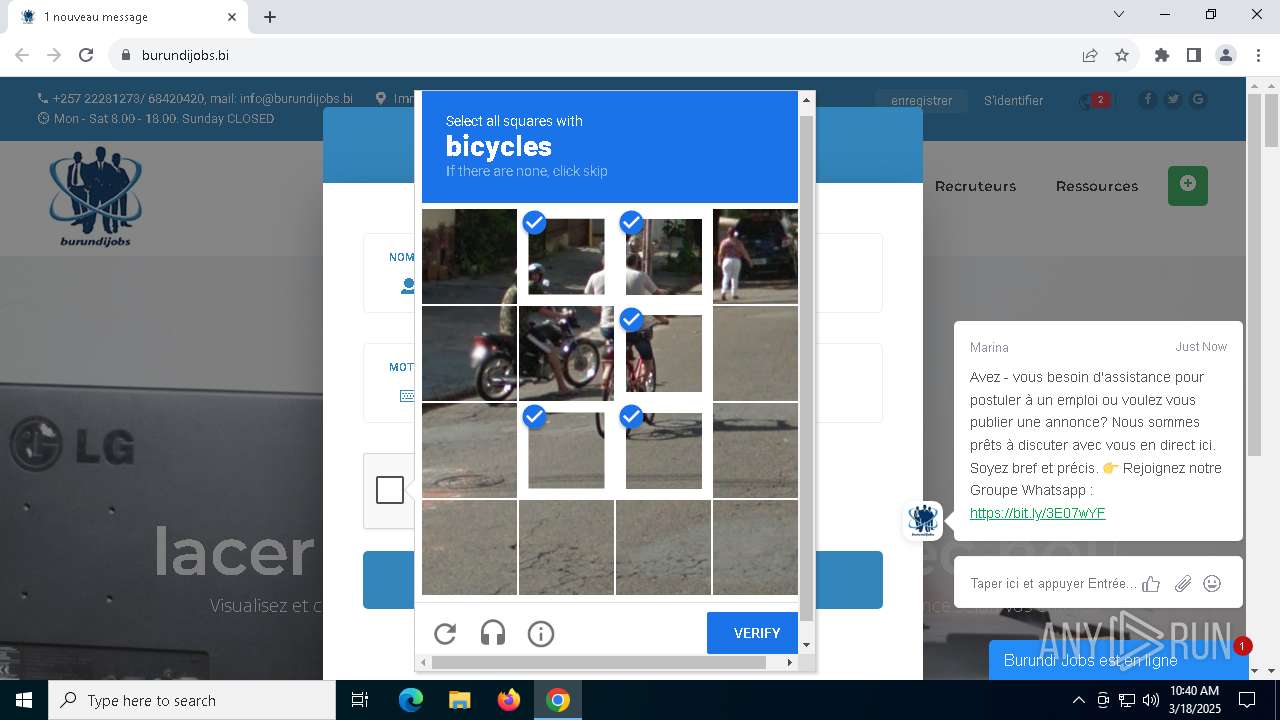Open CAPTCHA help info icon

[541, 633]
